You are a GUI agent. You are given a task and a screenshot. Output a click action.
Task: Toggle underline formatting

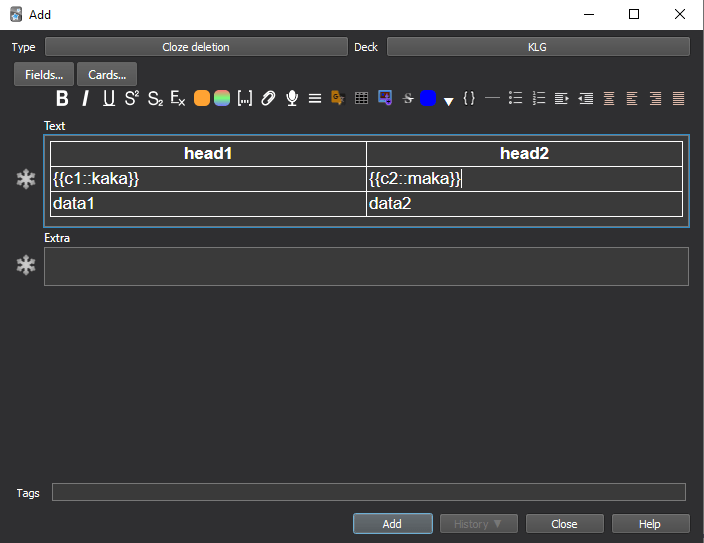point(108,98)
